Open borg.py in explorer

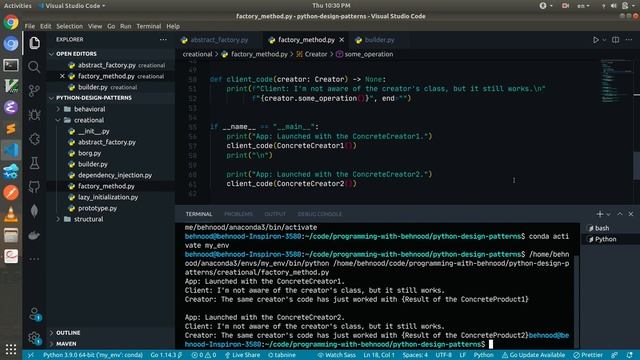pyautogui.click(x=89, y=153)
